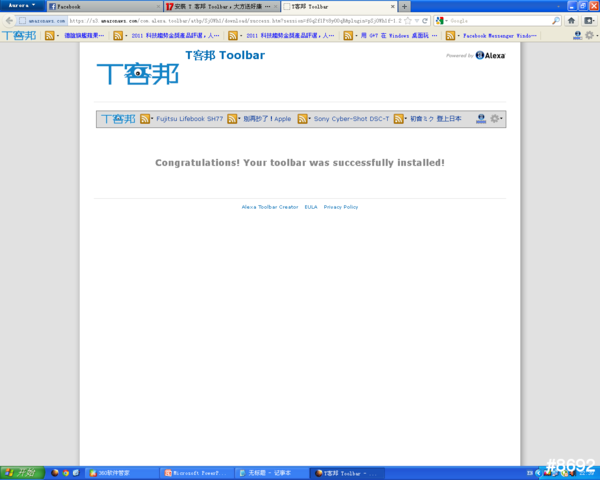
Task: Click the Google search input box
Action: coord(500,21)
